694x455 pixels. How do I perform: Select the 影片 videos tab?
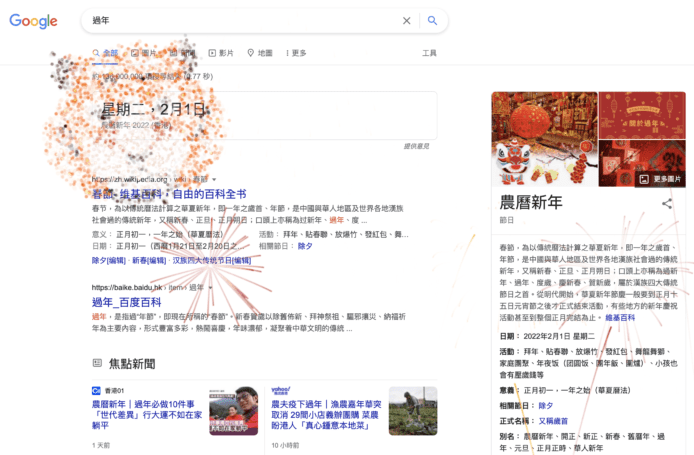[x=222, y=53]
